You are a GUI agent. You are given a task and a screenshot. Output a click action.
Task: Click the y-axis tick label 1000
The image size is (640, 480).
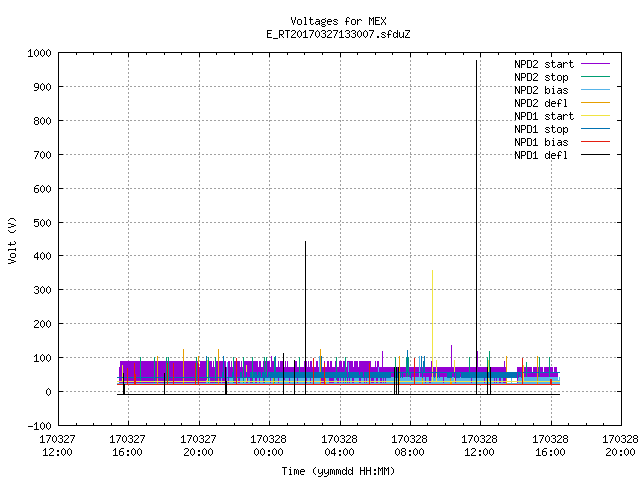click(39, 53)
